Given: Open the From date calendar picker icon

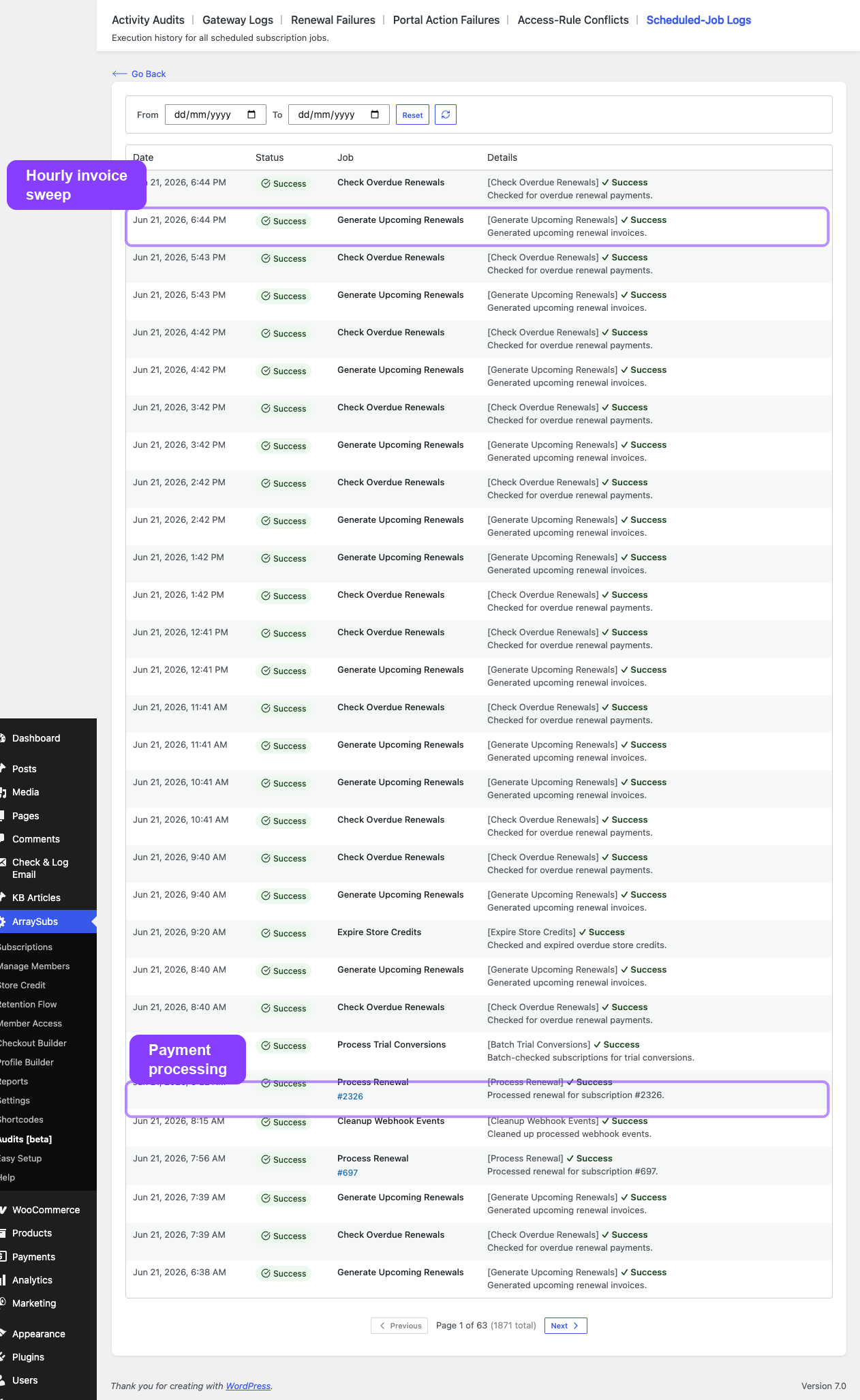Looking at the screenshot, I should (251, 115).
